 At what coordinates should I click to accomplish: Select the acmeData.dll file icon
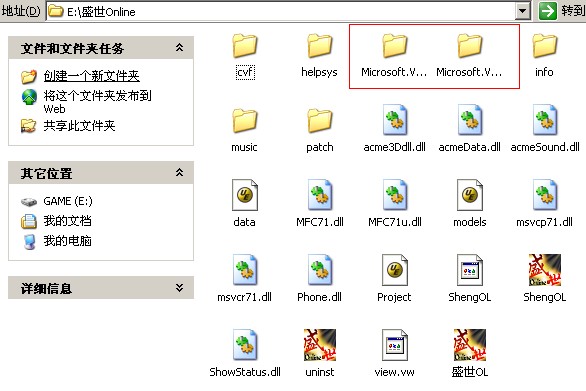470,120
